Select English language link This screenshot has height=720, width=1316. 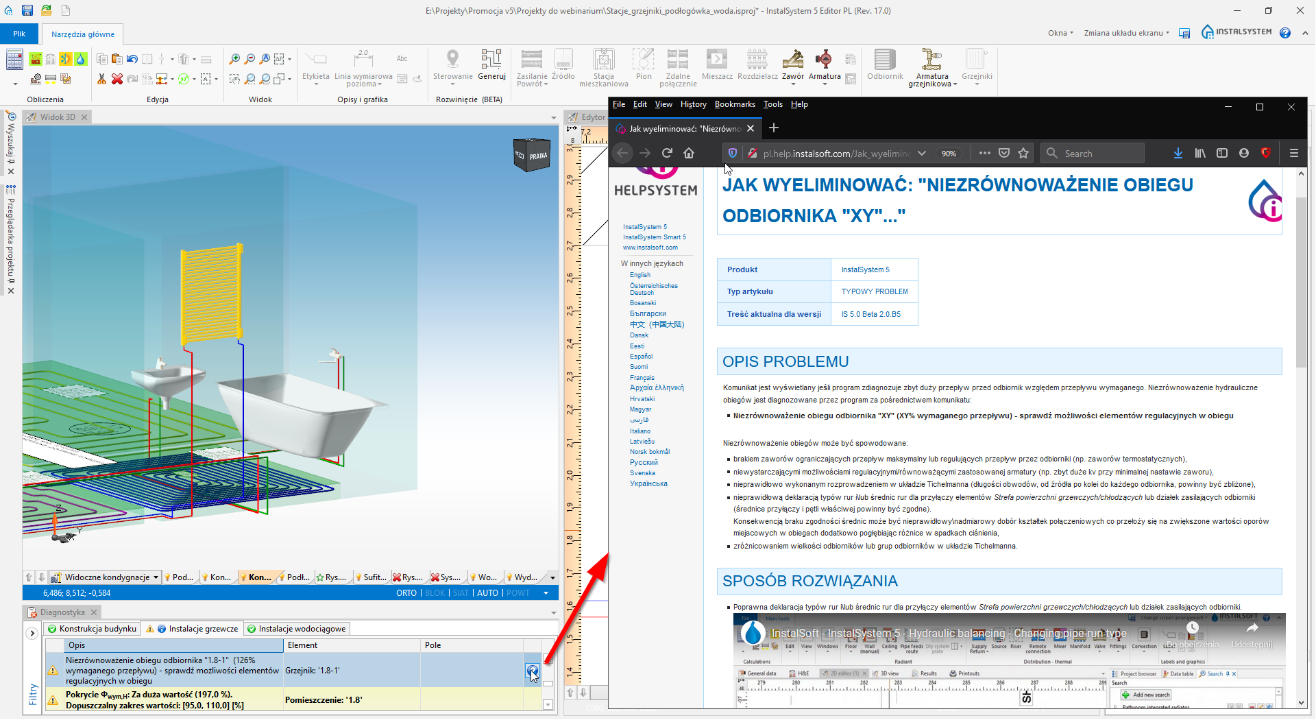(x=640, y=274)
